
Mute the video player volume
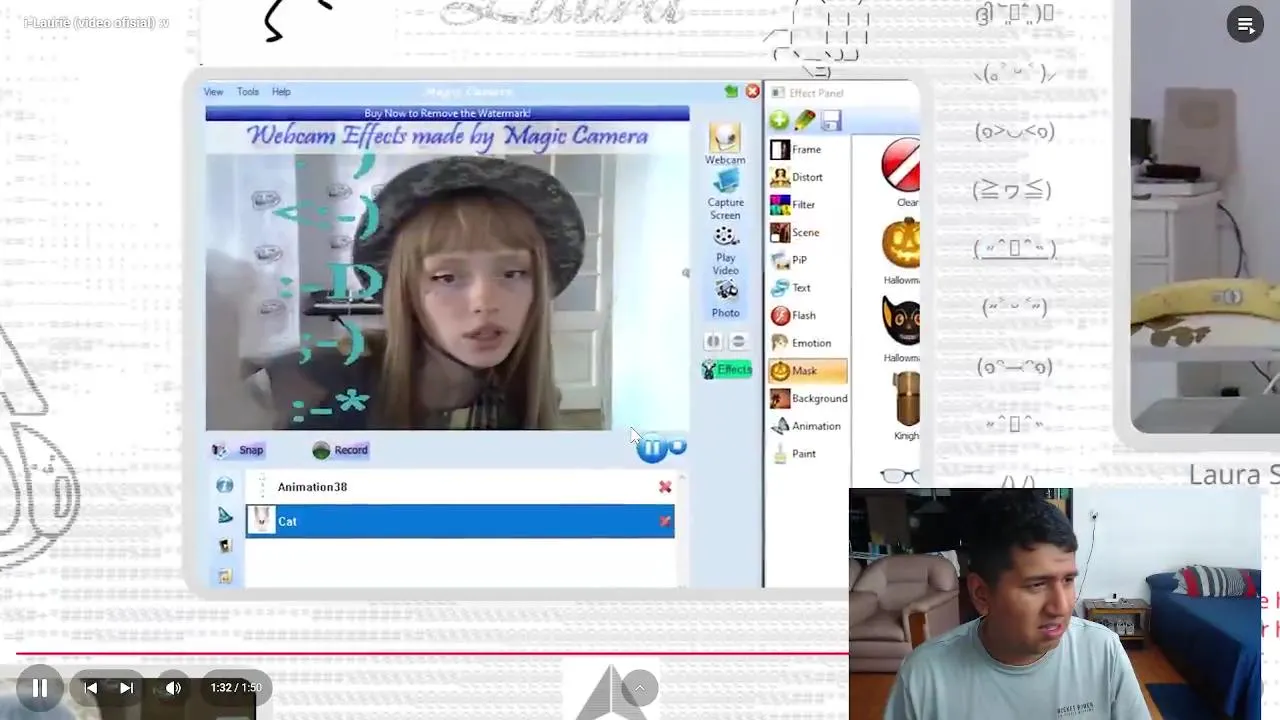click(173, 688)
